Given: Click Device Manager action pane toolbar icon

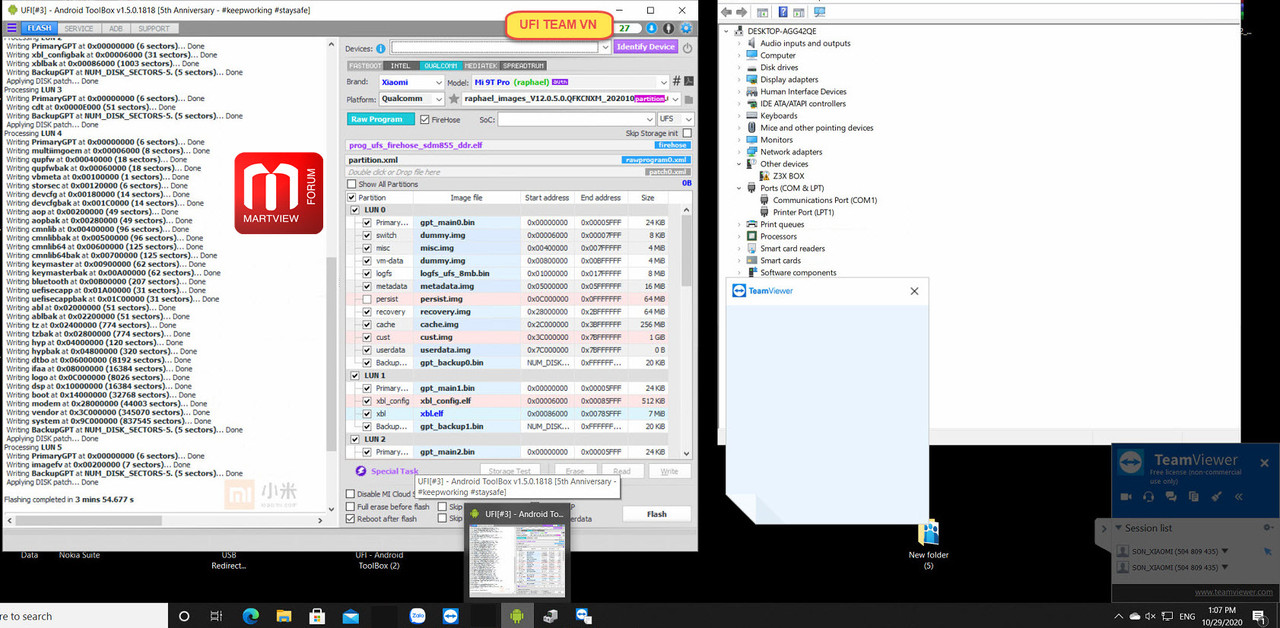Looking at the screenshot, I should [x=799, y=12].
